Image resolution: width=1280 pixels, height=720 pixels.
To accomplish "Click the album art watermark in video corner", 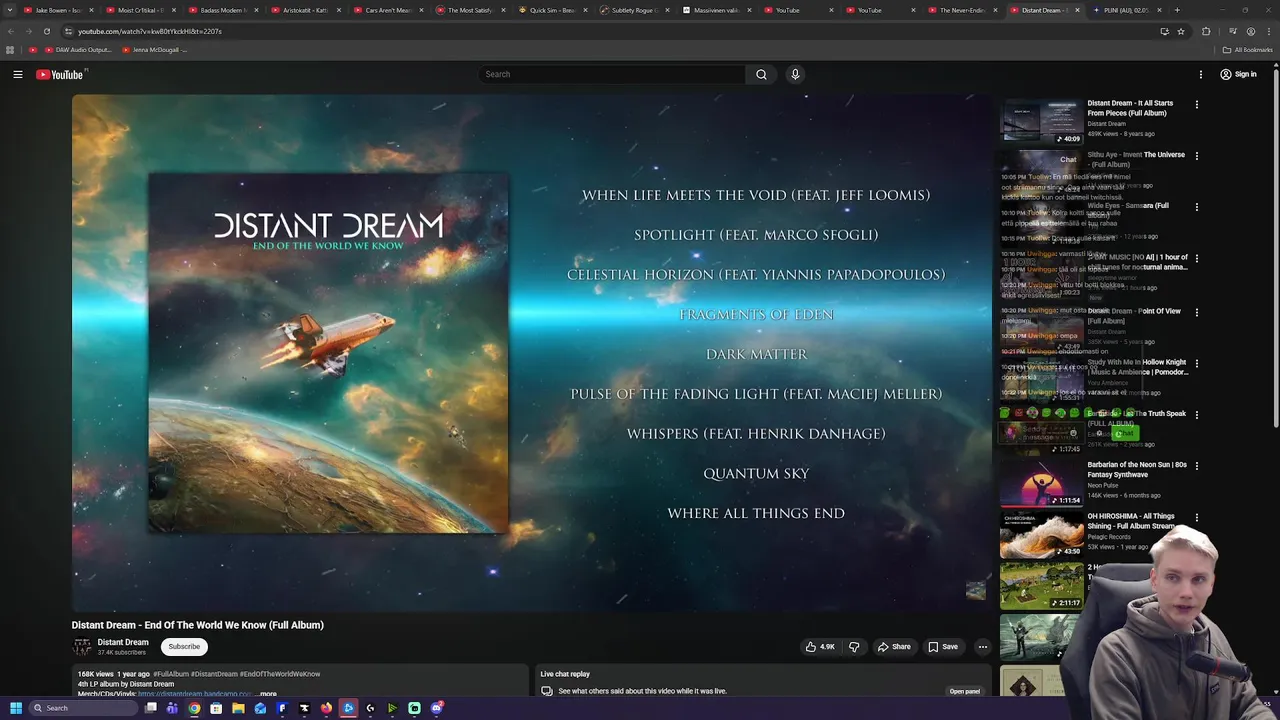I will pyautogui.click(x=976, y=590).
